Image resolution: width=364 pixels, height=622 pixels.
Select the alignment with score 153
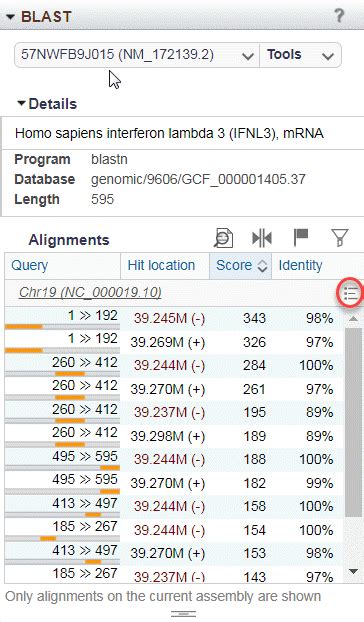click(174, 553)
